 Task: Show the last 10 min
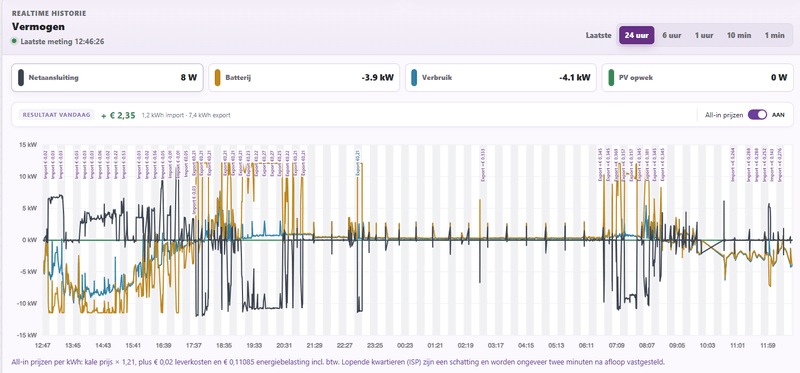point(739,36)
